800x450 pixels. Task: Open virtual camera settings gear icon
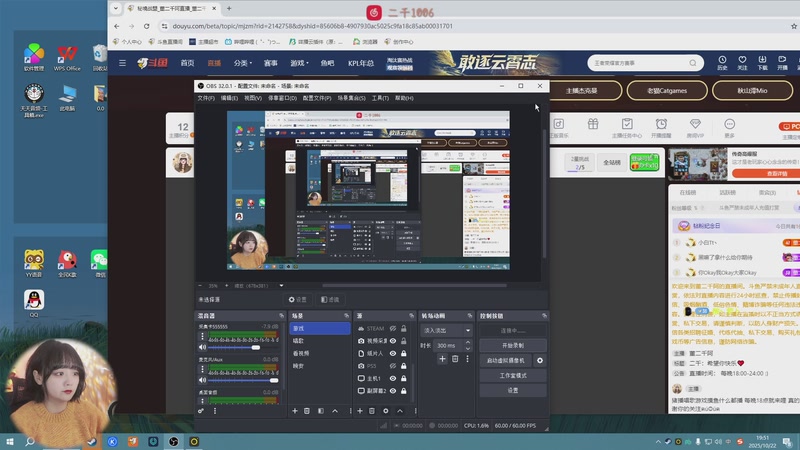tap(540, 360)
